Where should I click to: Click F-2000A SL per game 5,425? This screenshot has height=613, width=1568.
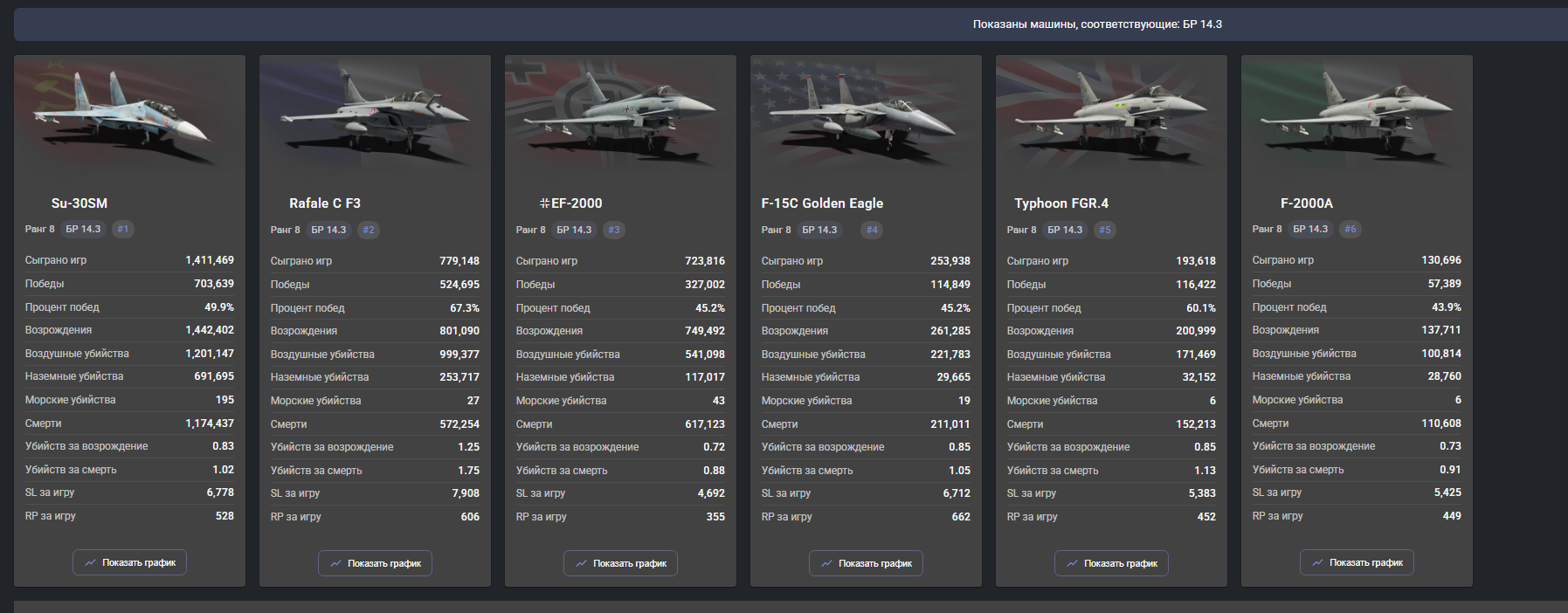click(1447, 492)
